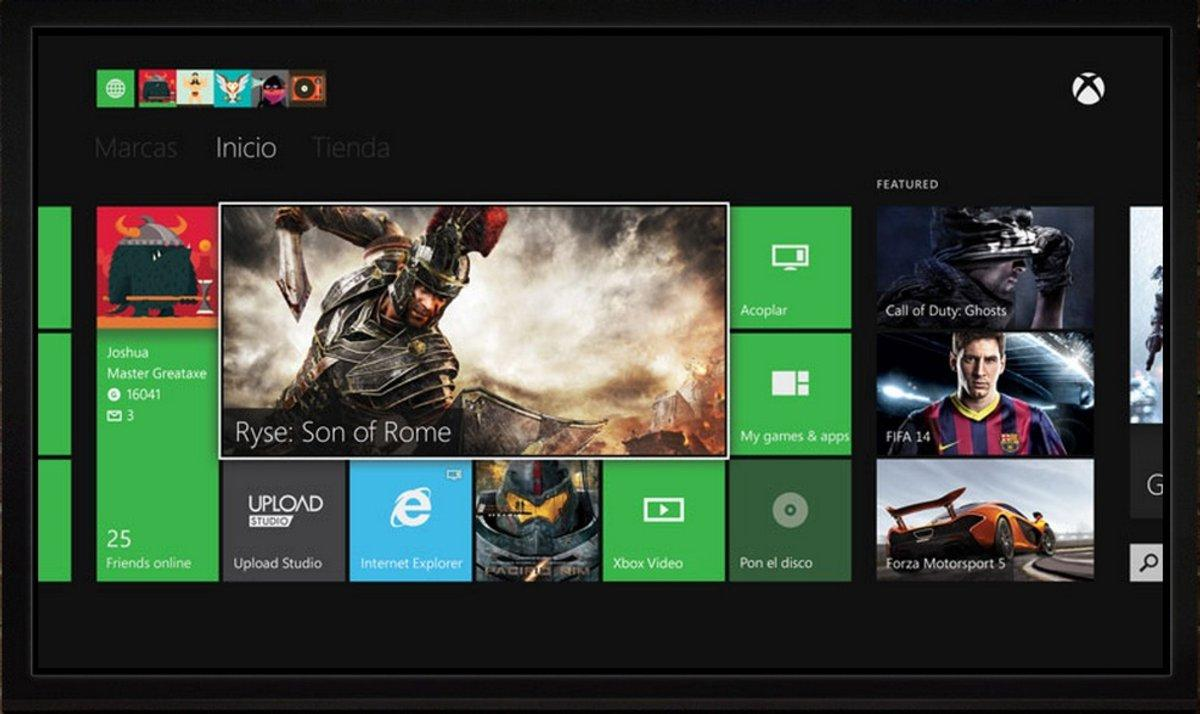The height and width of the screenshot is (714, 1200).
Task: Launch Xbox Video
Action: click(664, 520)
